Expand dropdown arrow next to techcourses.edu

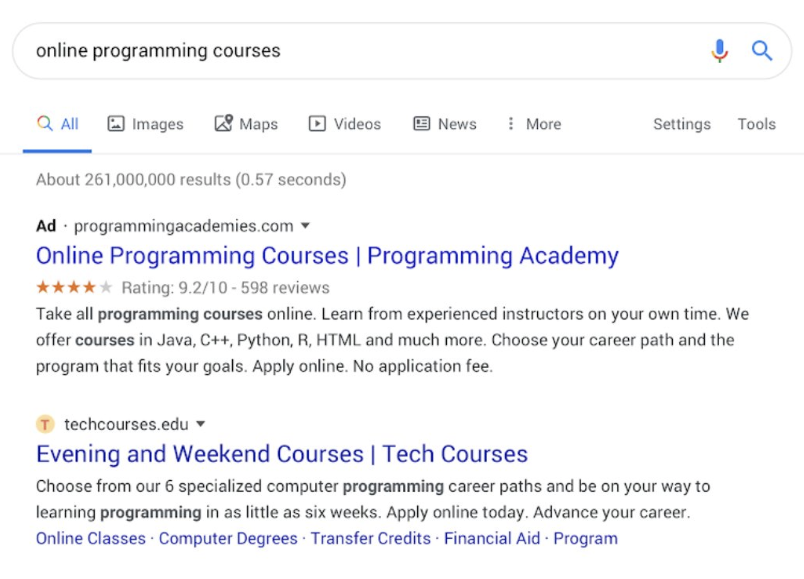click(200, 424)
